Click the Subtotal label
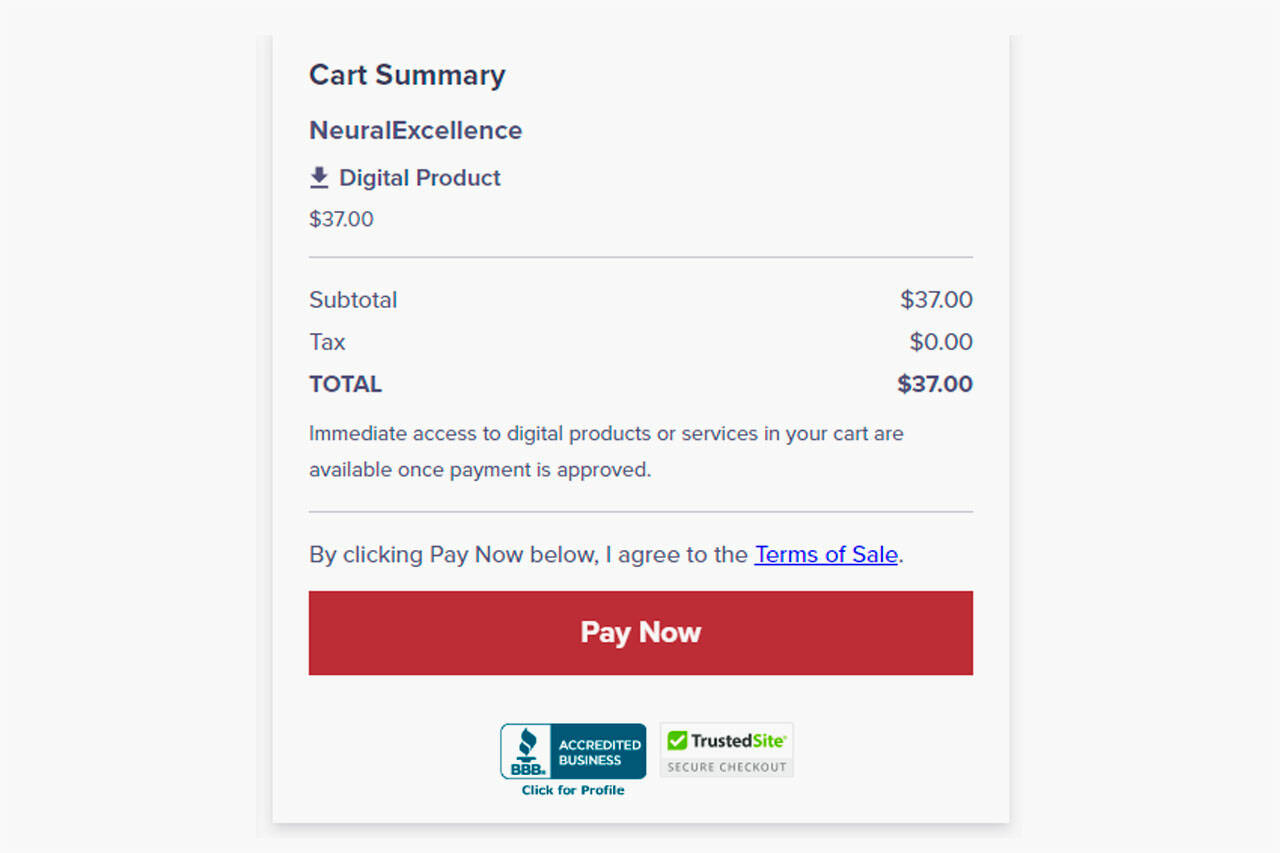Viewport: 1280px width, 853px height. [x=353, y=300]
